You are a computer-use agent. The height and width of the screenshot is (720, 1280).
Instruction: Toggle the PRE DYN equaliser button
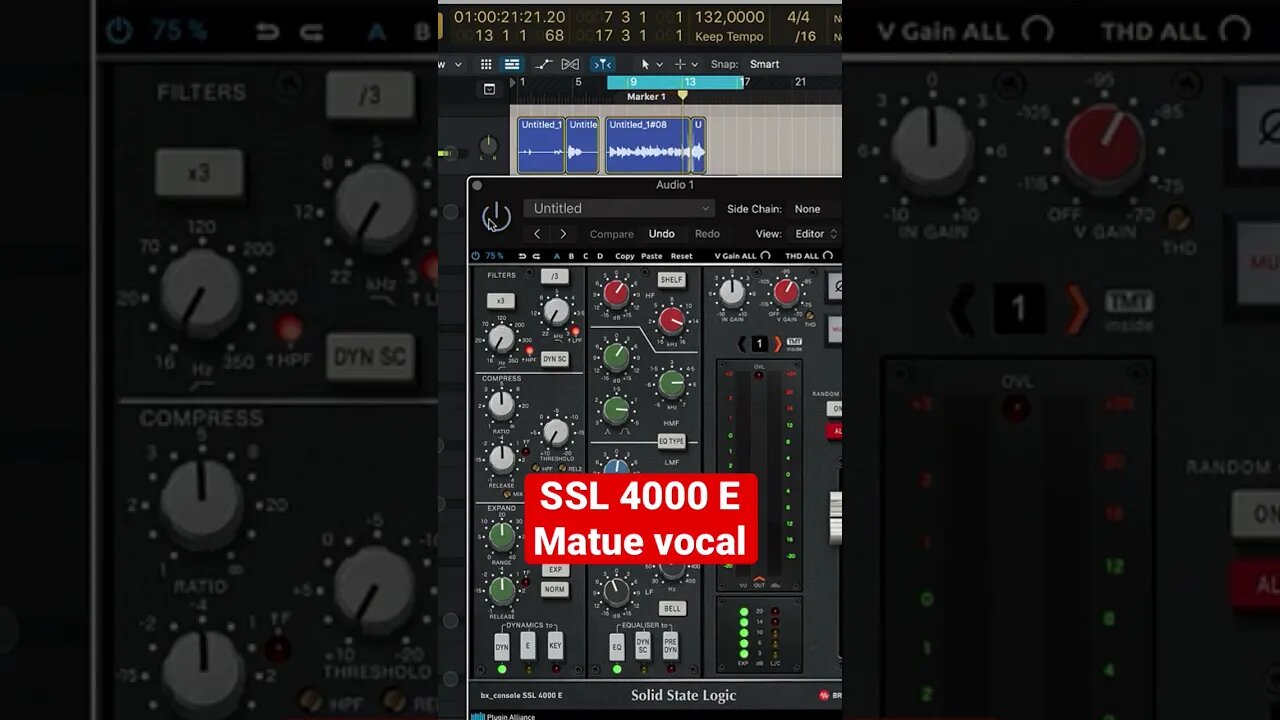click(x=670, y=646)
